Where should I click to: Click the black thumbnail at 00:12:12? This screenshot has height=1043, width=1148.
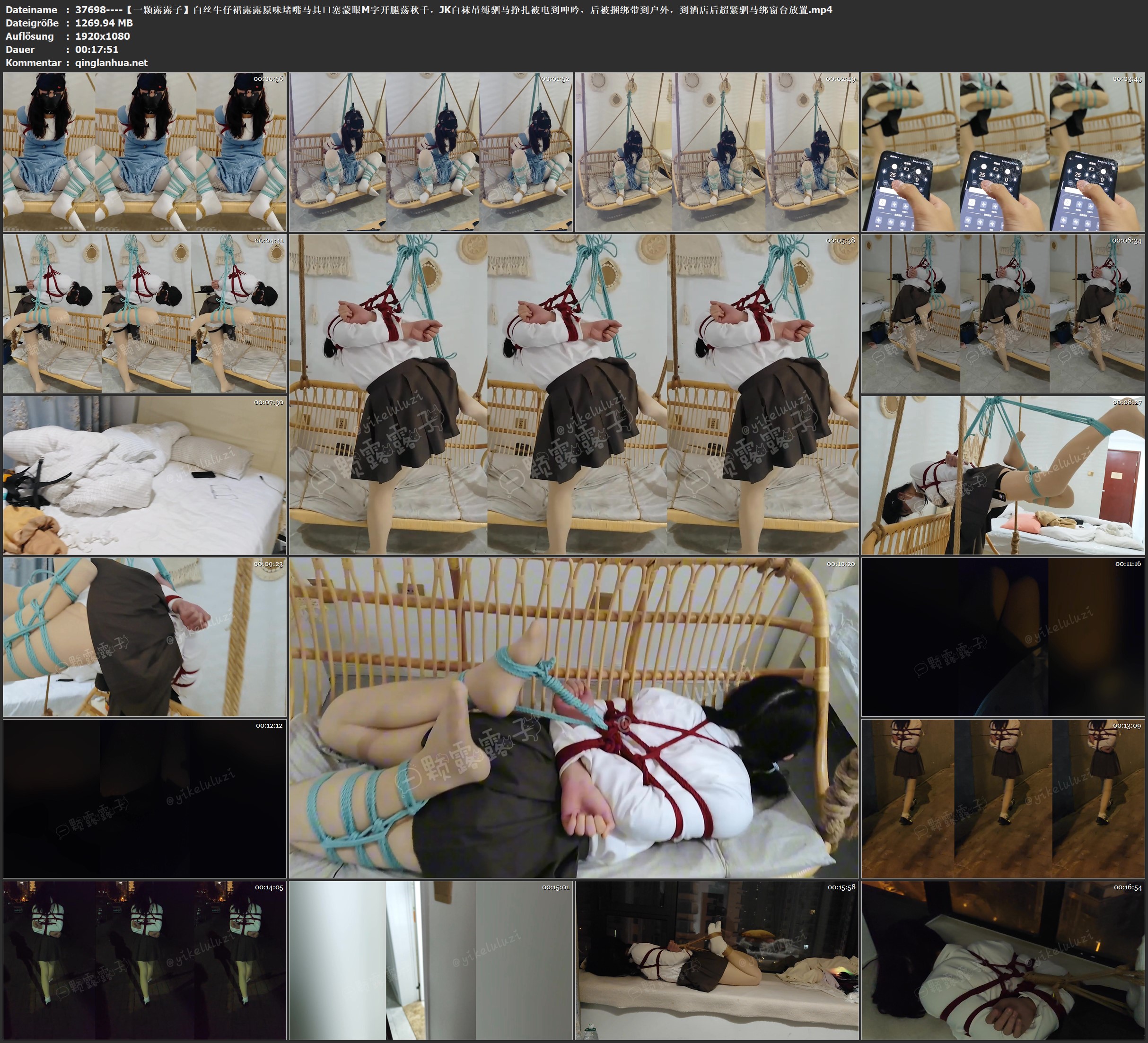[x=145, y=799]
